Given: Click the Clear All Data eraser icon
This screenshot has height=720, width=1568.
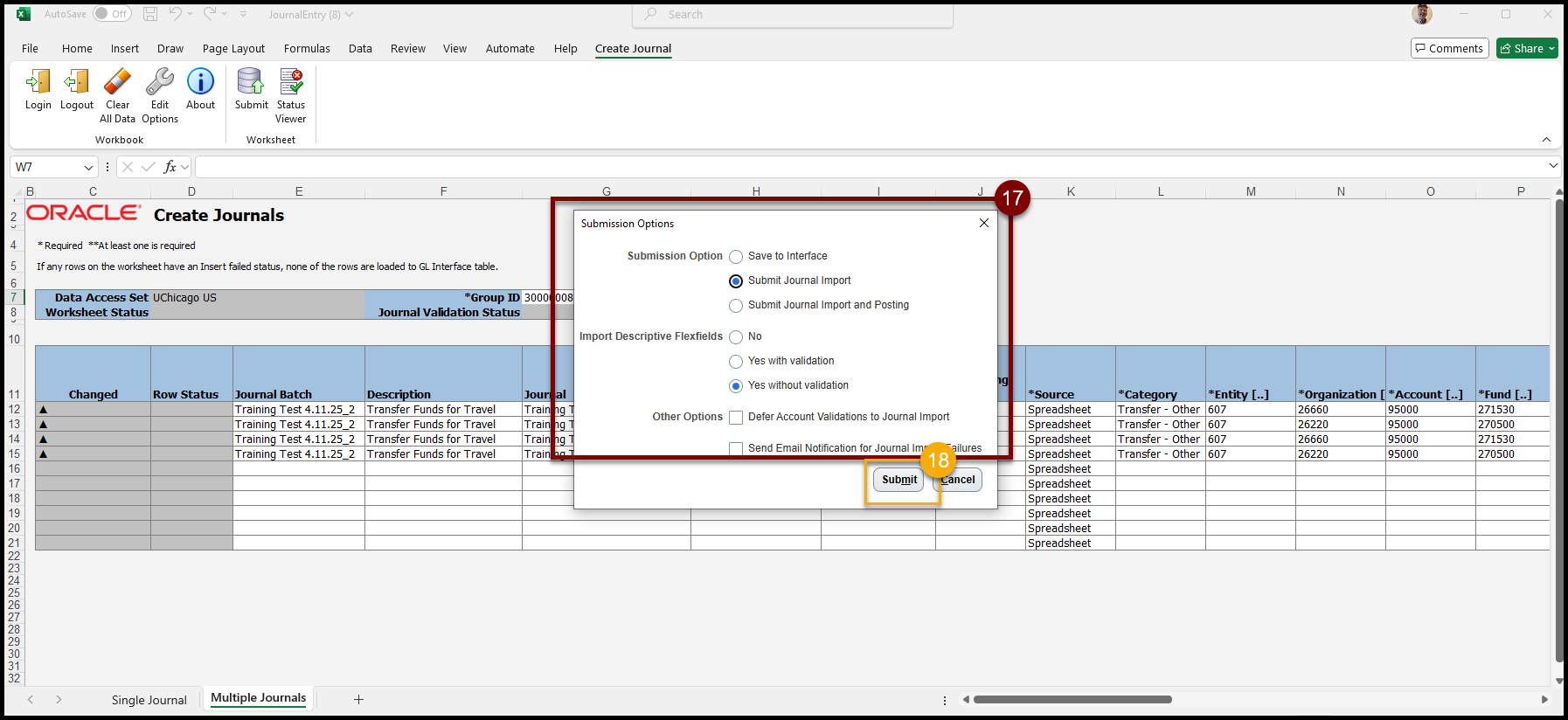Looking at the screenshot, I should pos(117,83).
